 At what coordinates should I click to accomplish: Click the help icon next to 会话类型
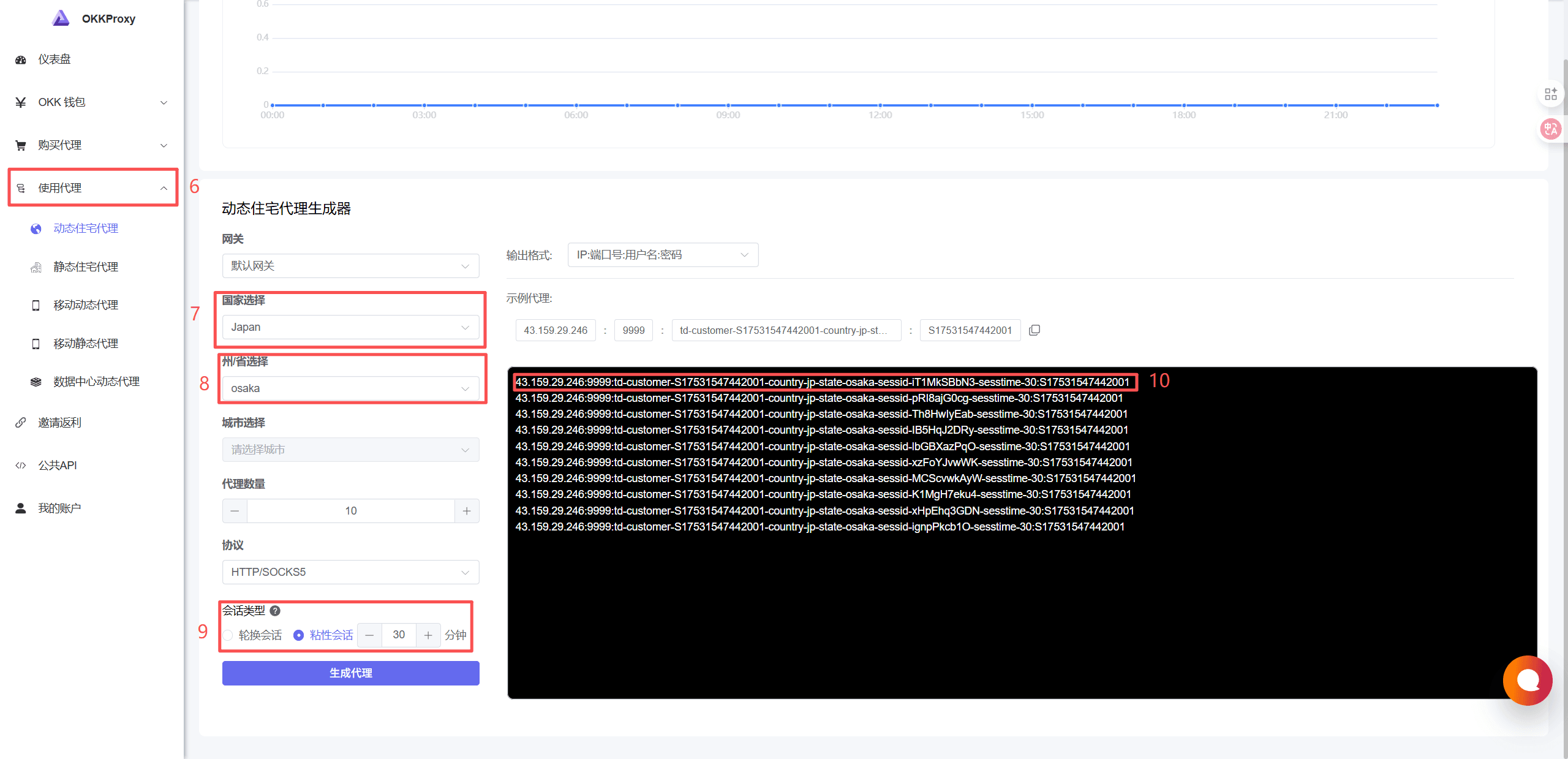pos(275,611)
